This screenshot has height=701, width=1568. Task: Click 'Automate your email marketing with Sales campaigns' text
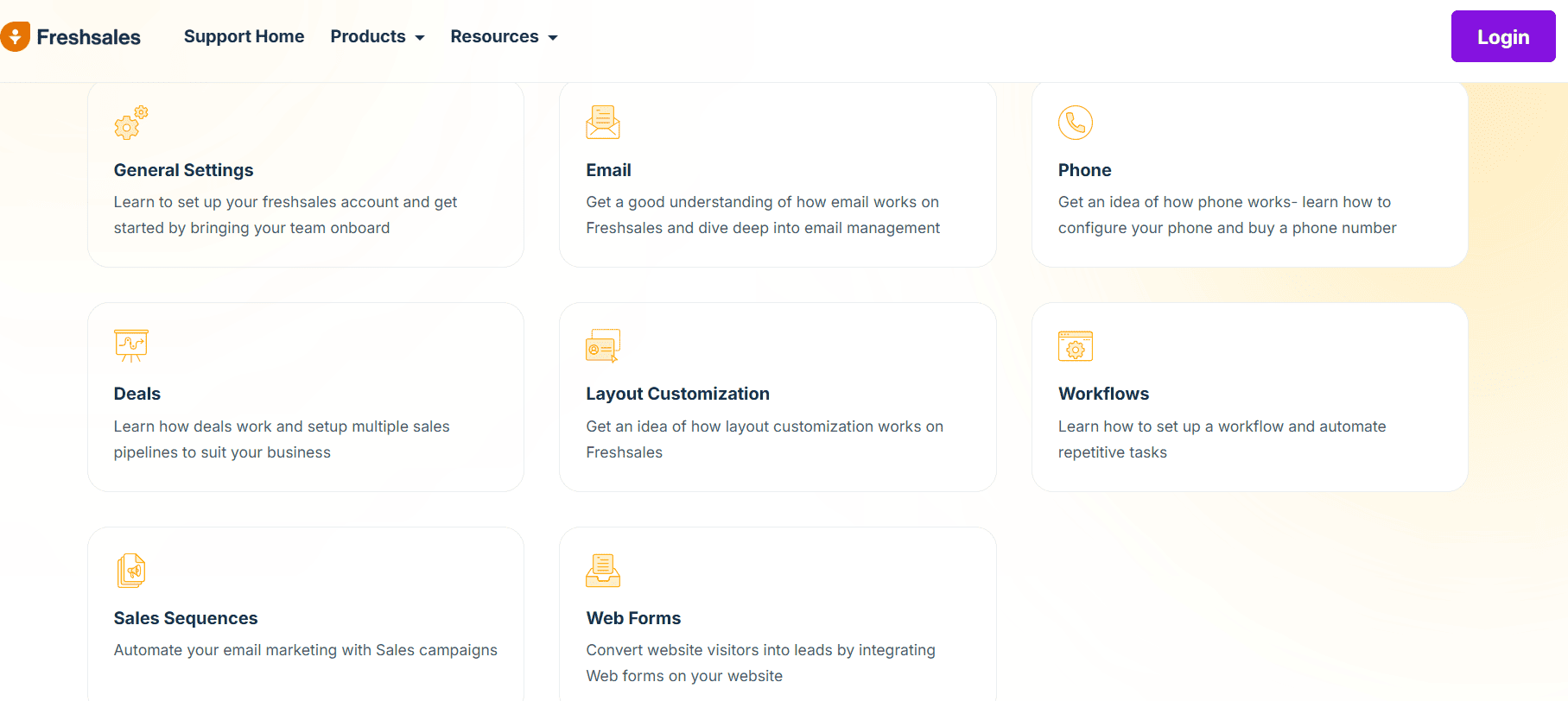(305, 650)
